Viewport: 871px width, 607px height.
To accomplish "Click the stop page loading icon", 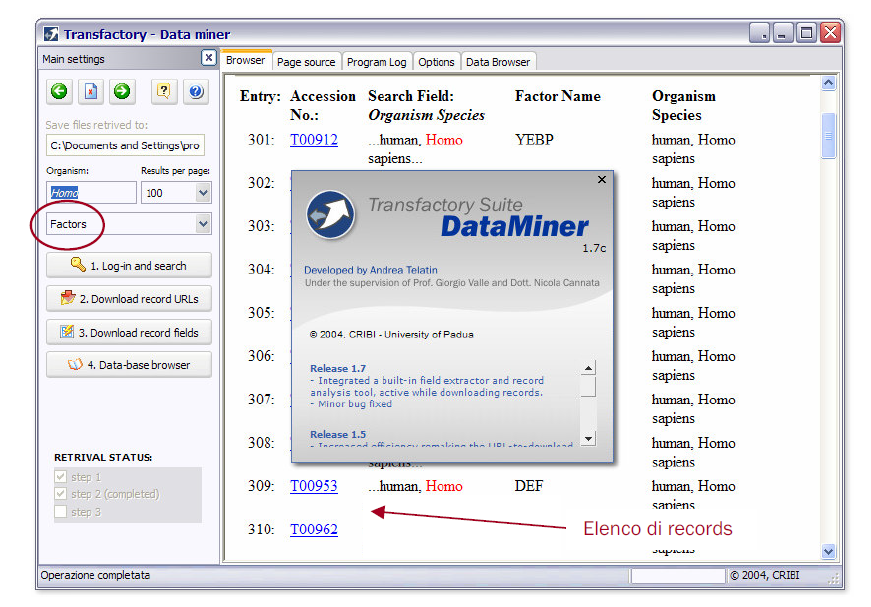I will point(91,91).
